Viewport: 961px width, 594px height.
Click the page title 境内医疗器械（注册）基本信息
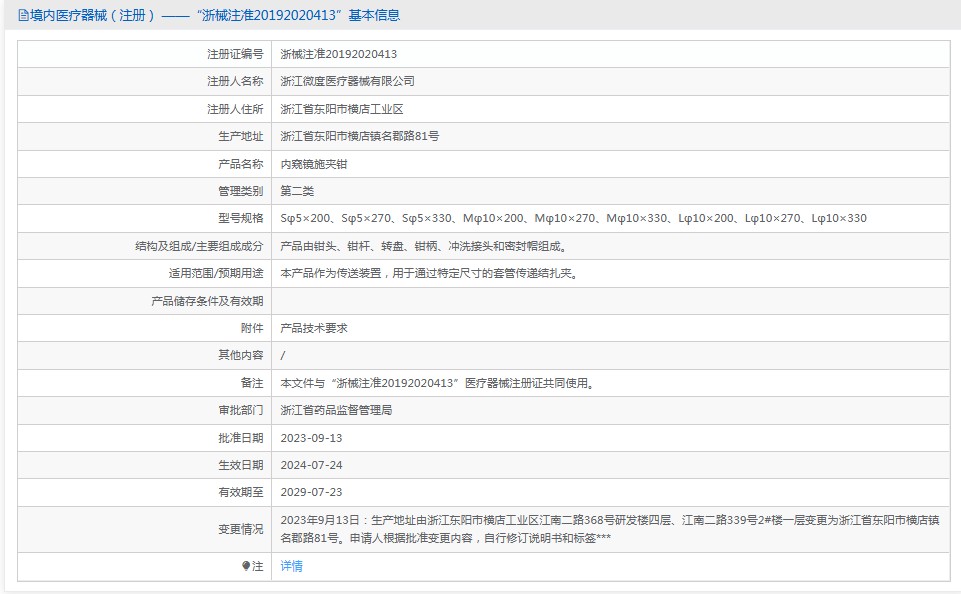click(210, 16)
